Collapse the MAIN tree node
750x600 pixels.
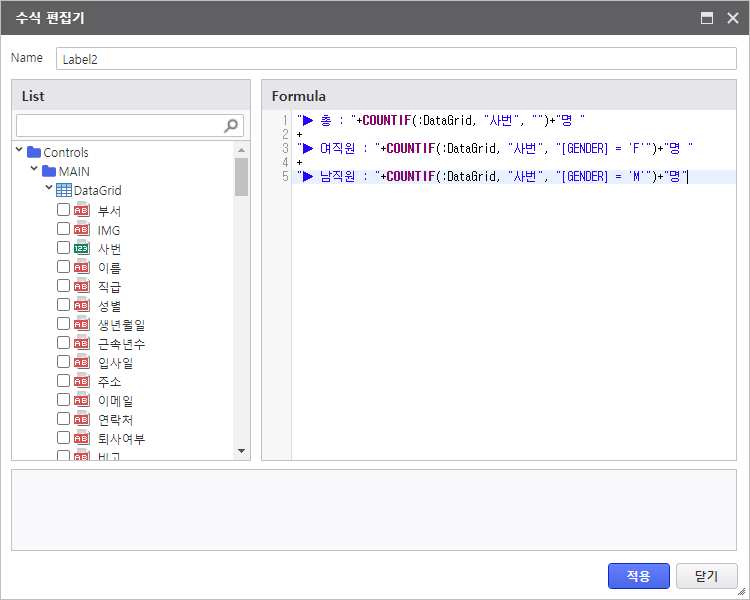(35, 171)
